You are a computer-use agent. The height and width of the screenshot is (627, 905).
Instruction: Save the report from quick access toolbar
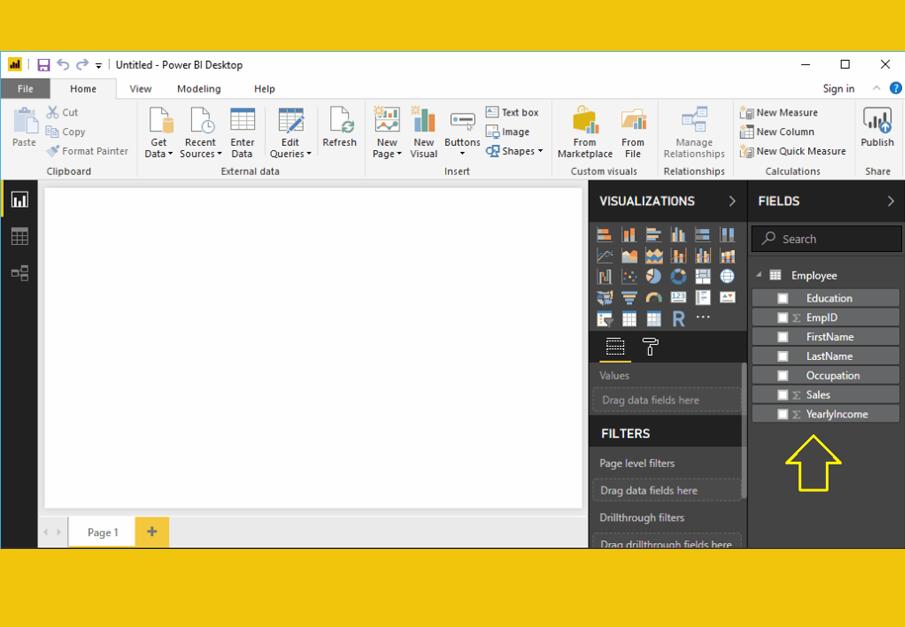[44, 65]
